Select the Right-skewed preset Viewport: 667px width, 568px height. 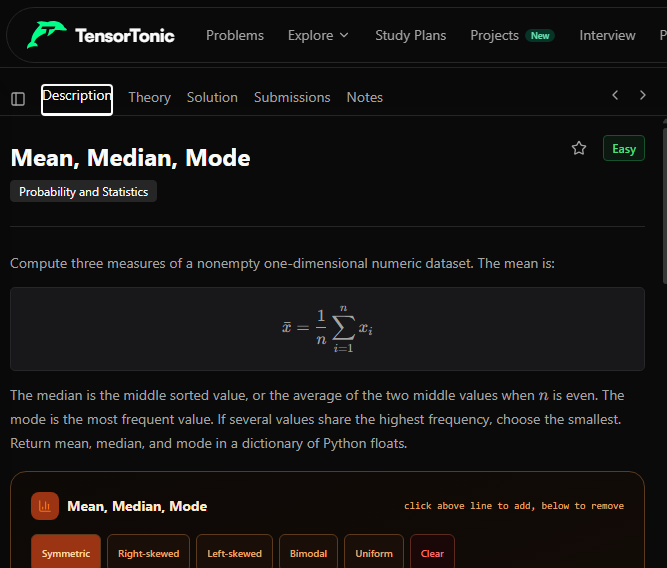pyautogui.click(x=148, y=553)
